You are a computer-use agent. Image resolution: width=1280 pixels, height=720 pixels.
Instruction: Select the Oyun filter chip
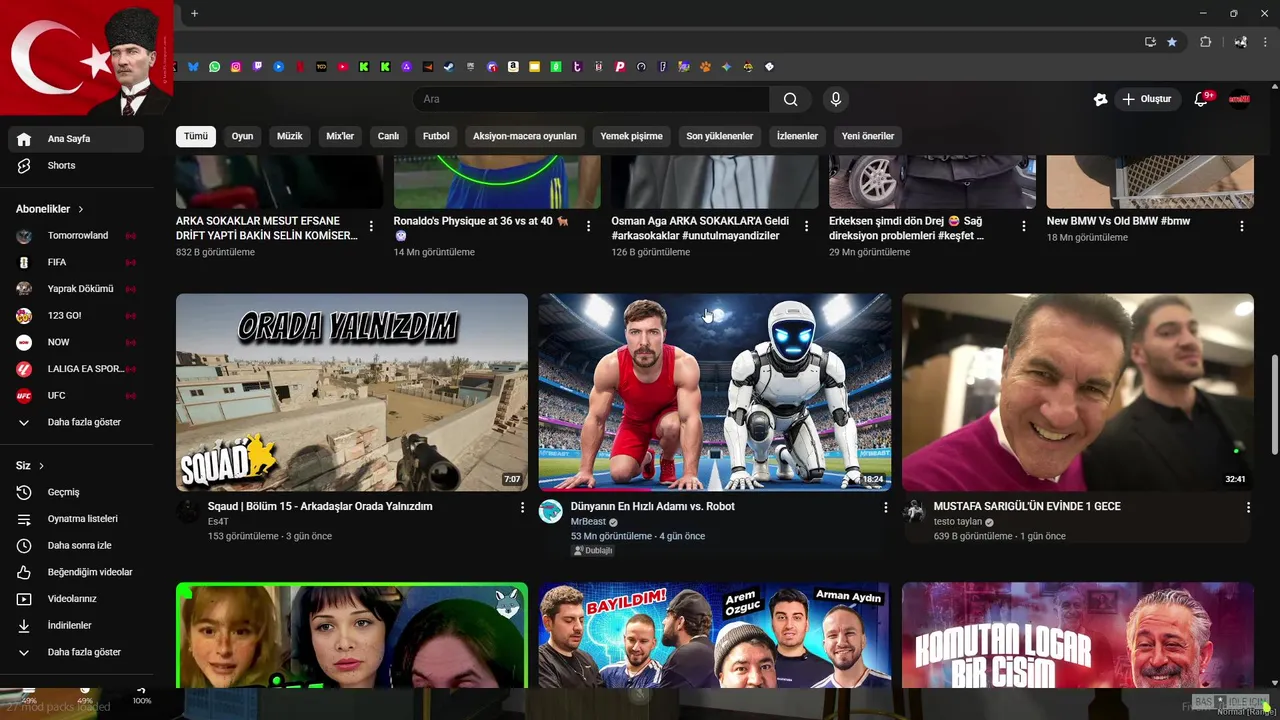(x=243, y=136)
